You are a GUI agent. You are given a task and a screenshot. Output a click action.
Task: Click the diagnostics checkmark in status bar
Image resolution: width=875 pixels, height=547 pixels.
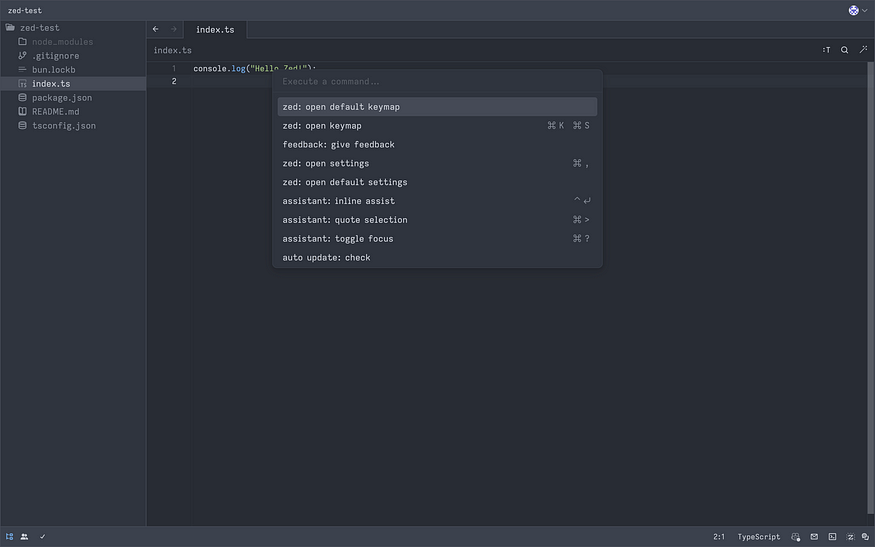pyautogui.click(x=42, y=536)
